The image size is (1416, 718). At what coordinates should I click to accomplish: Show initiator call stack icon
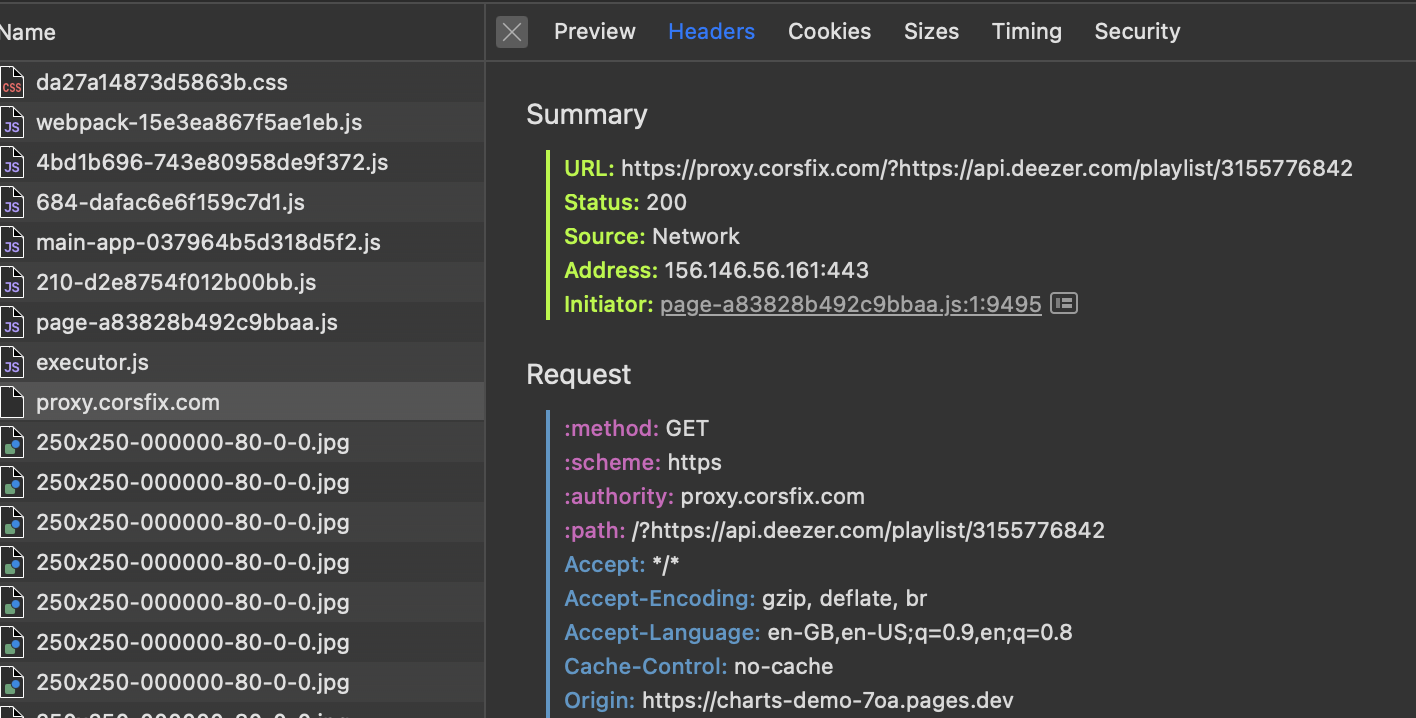(x=1064, y=303)
